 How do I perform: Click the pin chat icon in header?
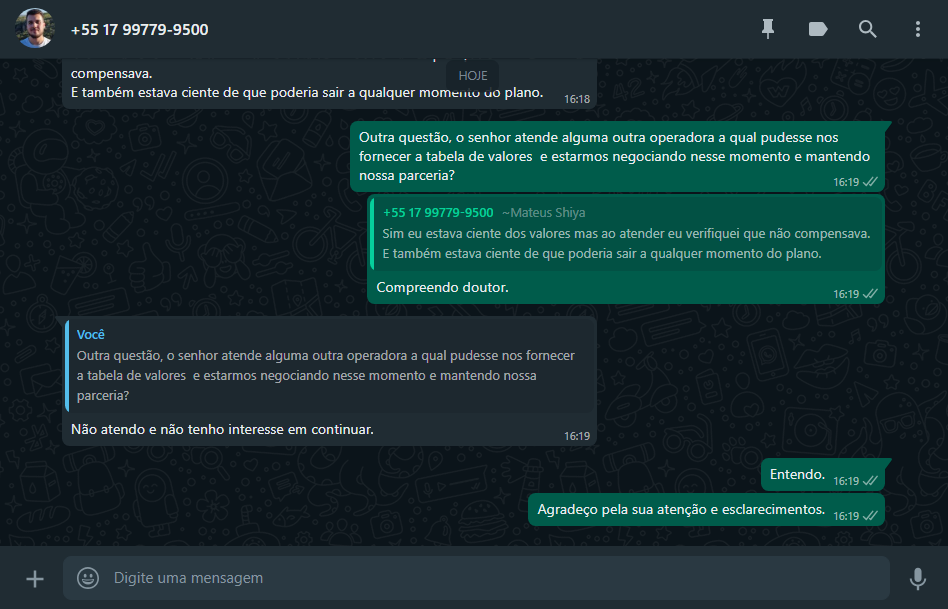pos(768,29)
